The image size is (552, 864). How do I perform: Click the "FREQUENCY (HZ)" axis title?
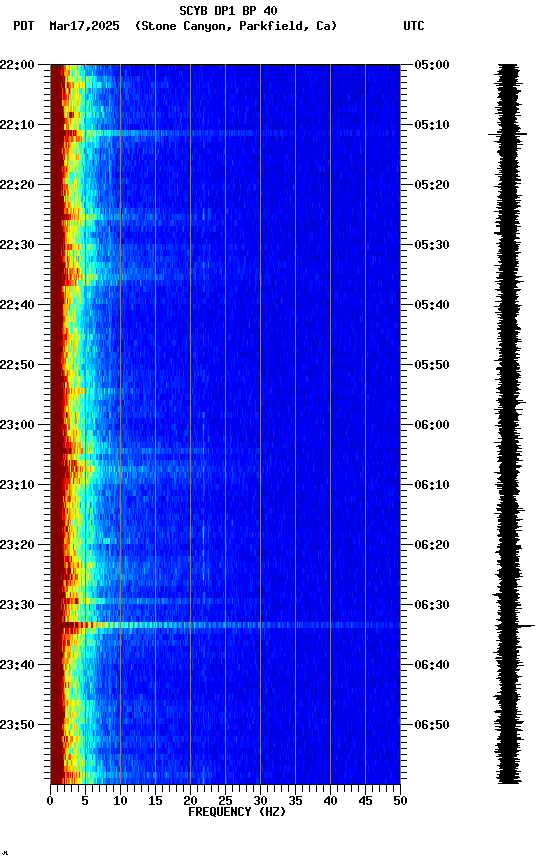pos(237,812)
